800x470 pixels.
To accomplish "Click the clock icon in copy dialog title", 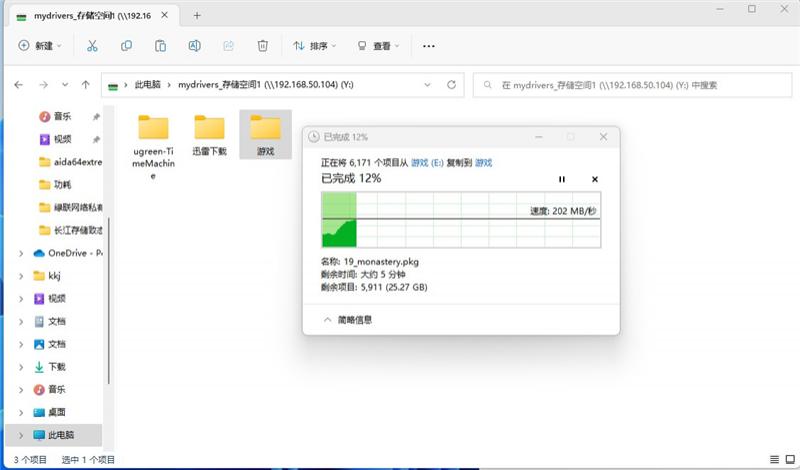I will 314,137.
